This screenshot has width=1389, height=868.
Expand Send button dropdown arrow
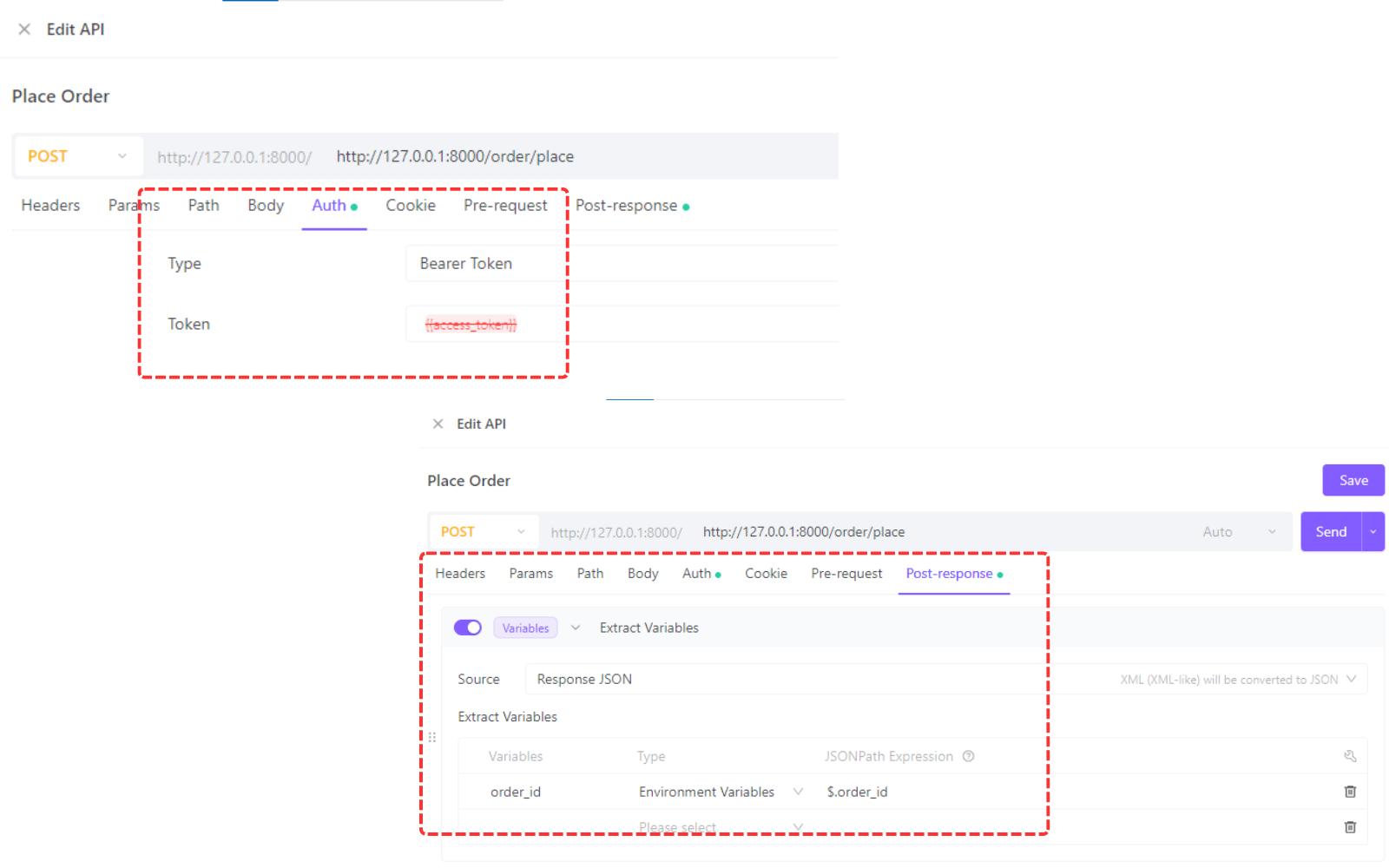(x=1373, y=532)
